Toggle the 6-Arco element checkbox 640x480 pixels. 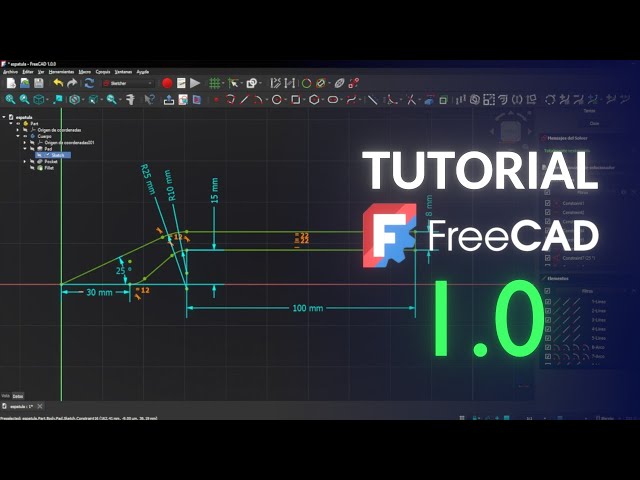[x=548, y=347]
